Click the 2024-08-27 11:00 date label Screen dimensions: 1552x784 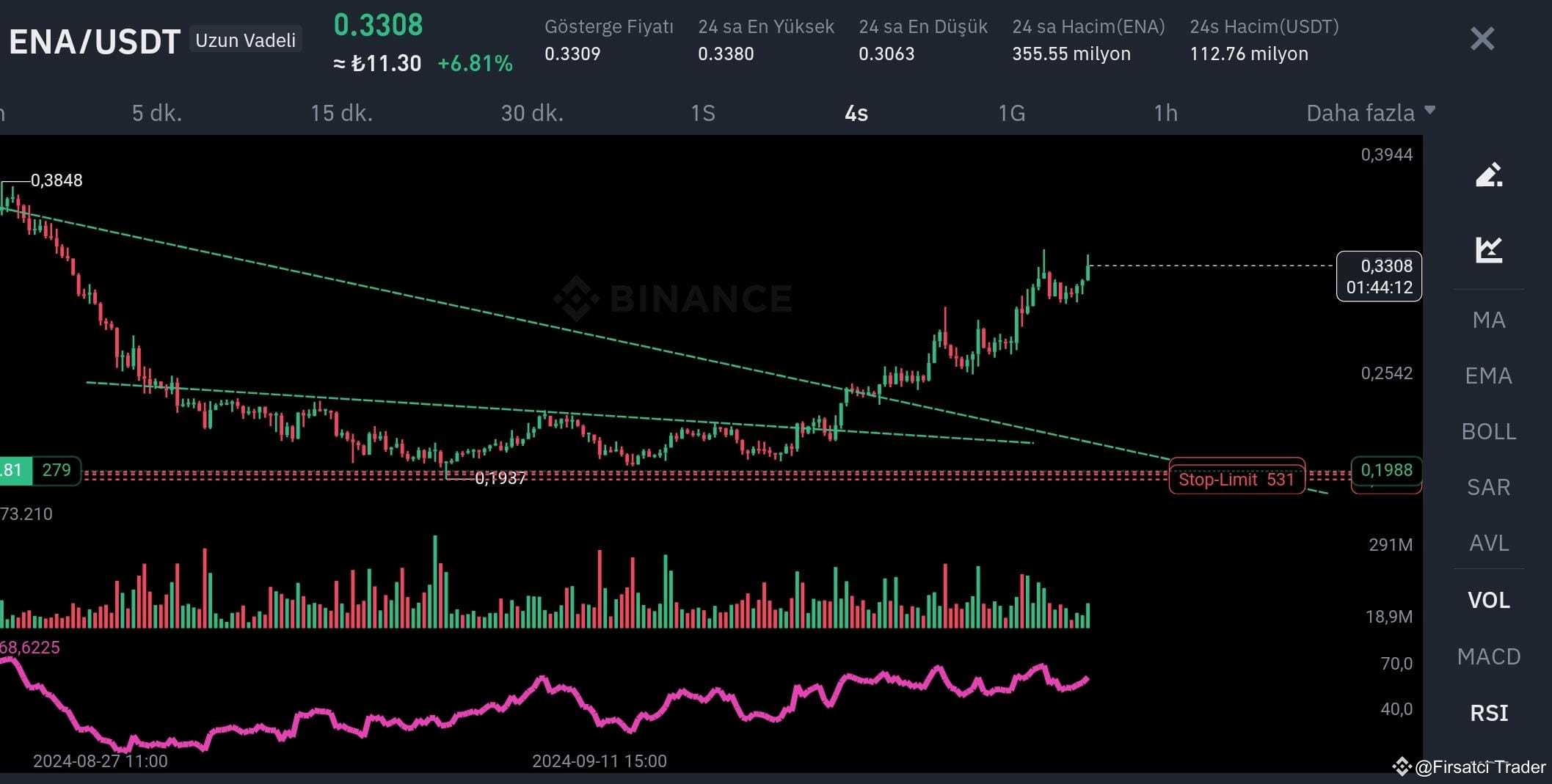click(x=101, y=761)
